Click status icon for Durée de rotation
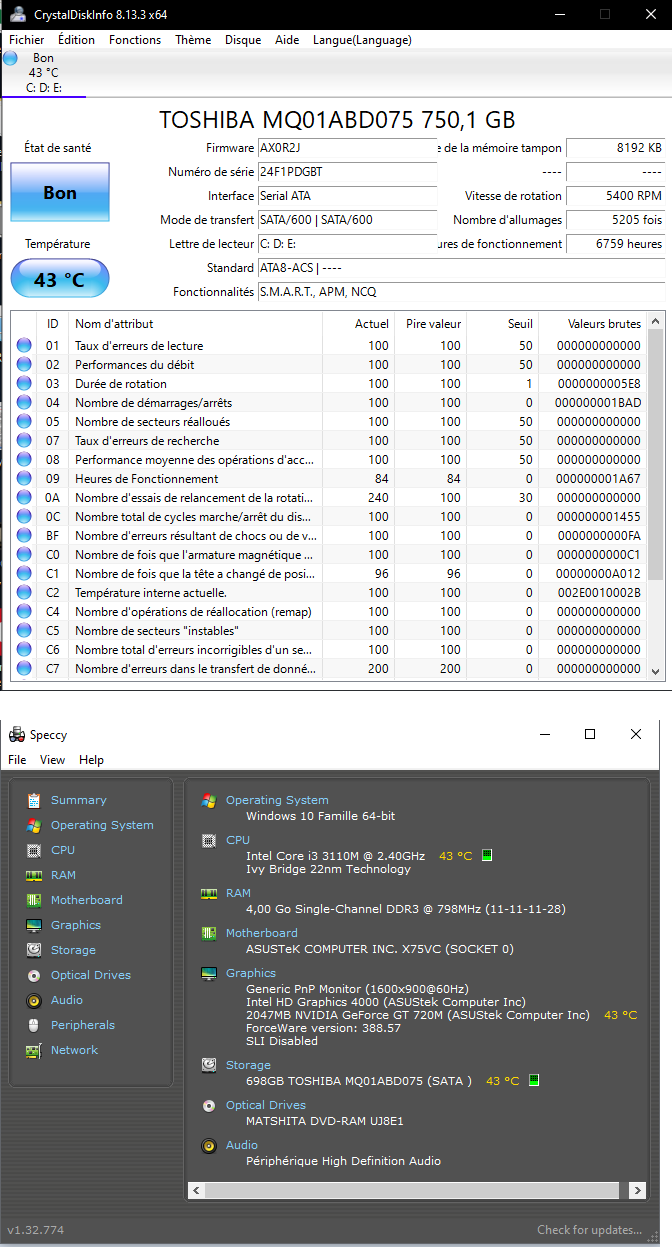 [25, 384]
